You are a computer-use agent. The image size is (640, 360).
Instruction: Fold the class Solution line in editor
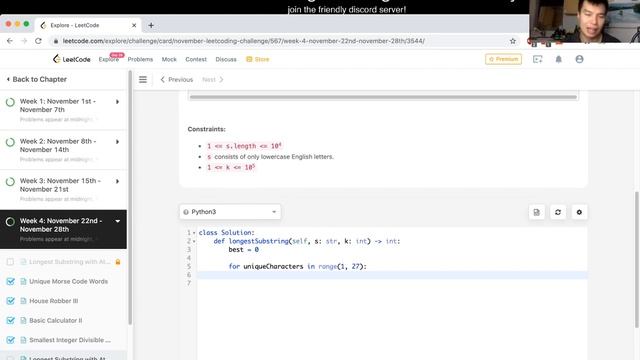coord(194,233)
